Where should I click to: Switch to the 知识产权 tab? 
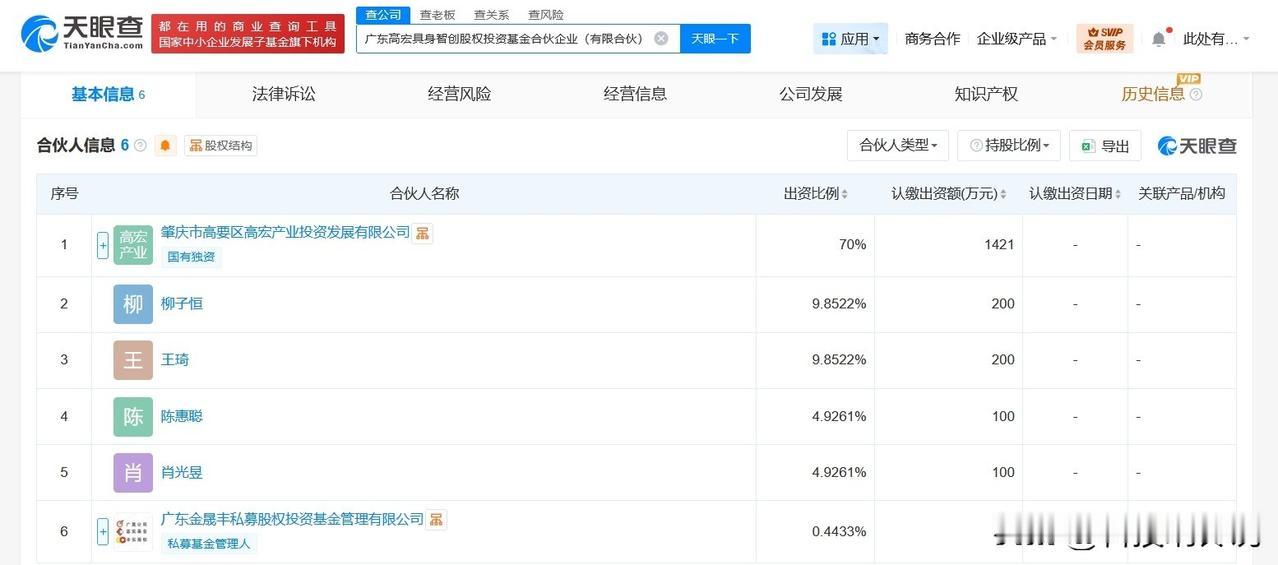pos(986,94)
